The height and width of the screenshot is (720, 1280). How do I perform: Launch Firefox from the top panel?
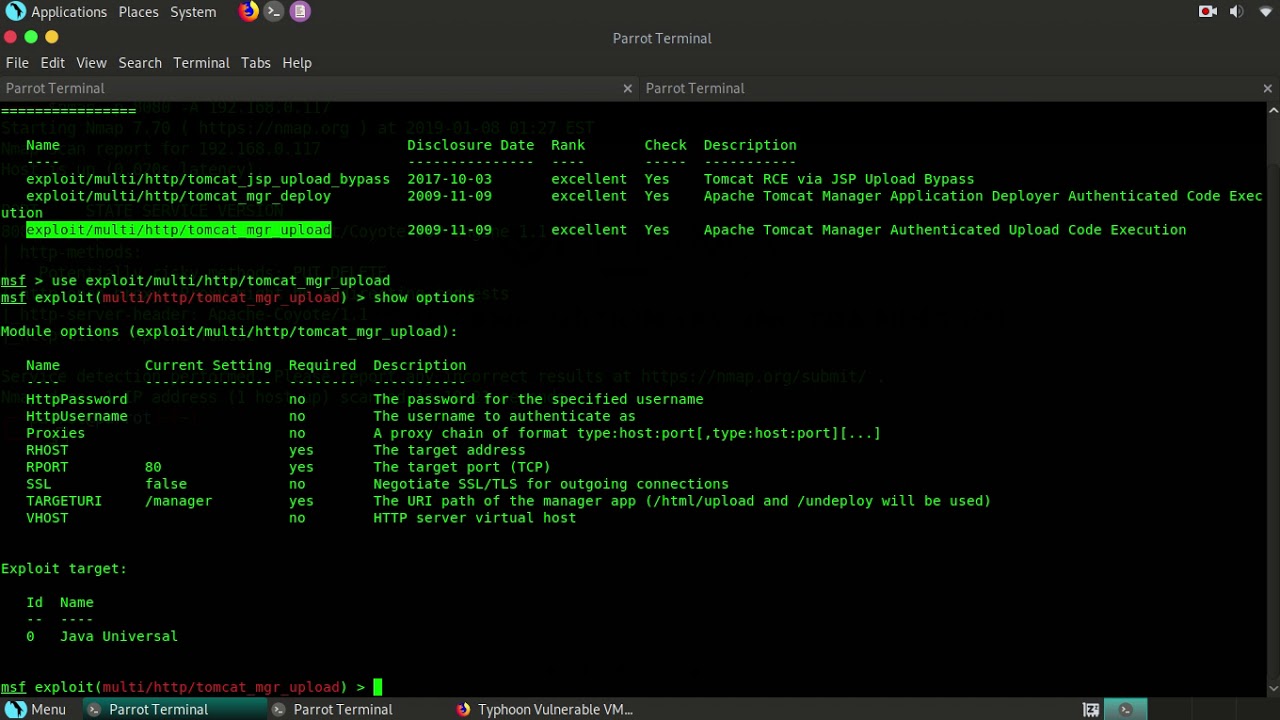(248, 12)
